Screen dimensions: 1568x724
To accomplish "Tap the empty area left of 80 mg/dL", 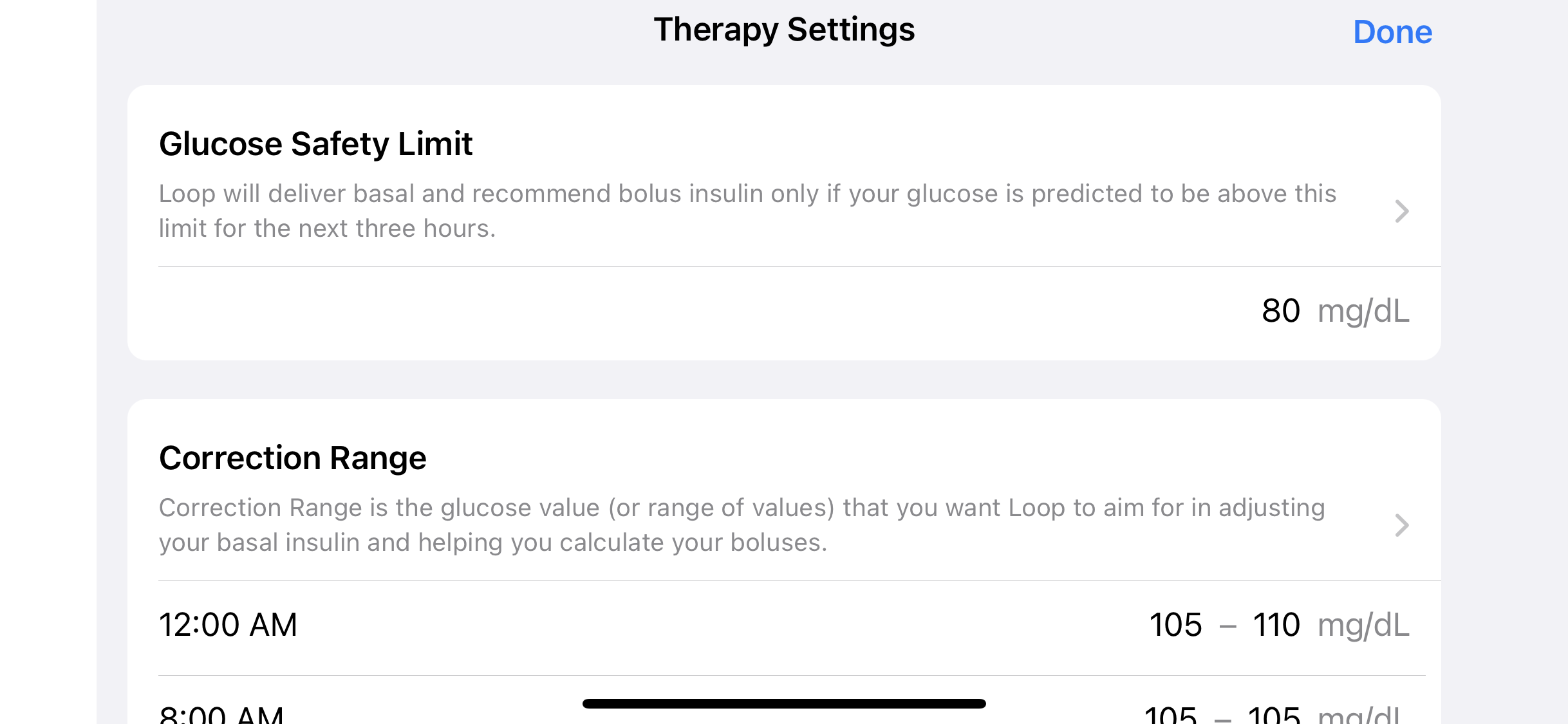I will [644, 312].
